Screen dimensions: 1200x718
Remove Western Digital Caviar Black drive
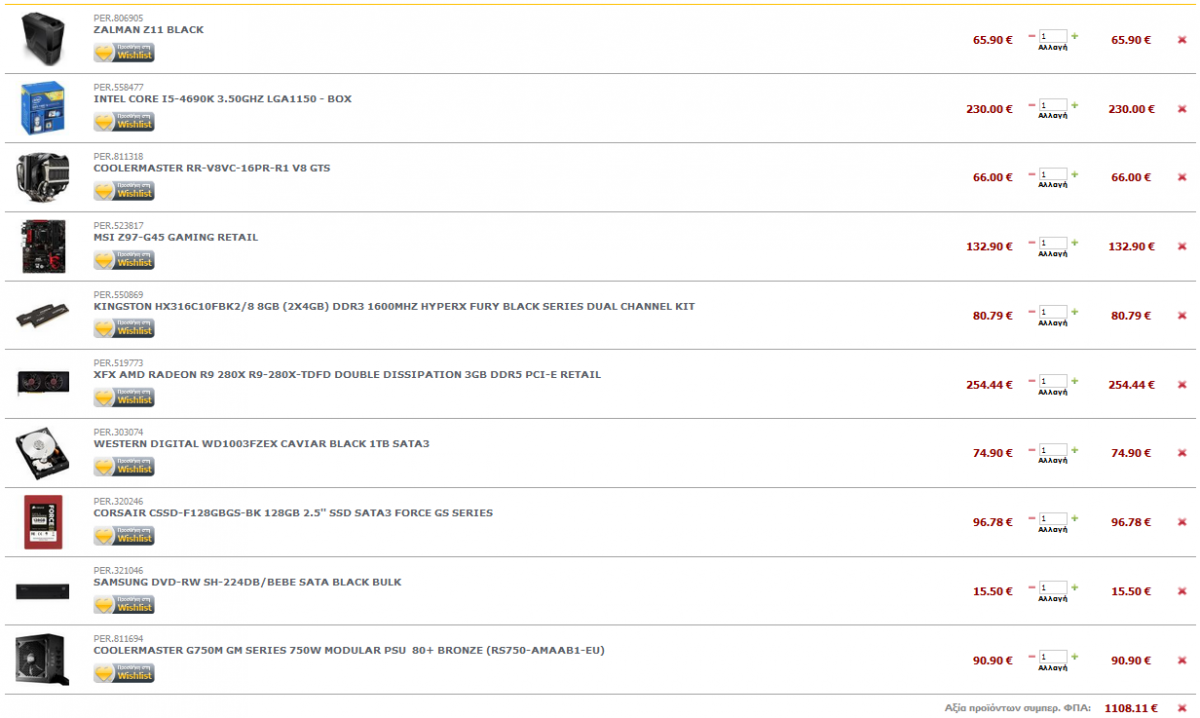point(1182,453)
